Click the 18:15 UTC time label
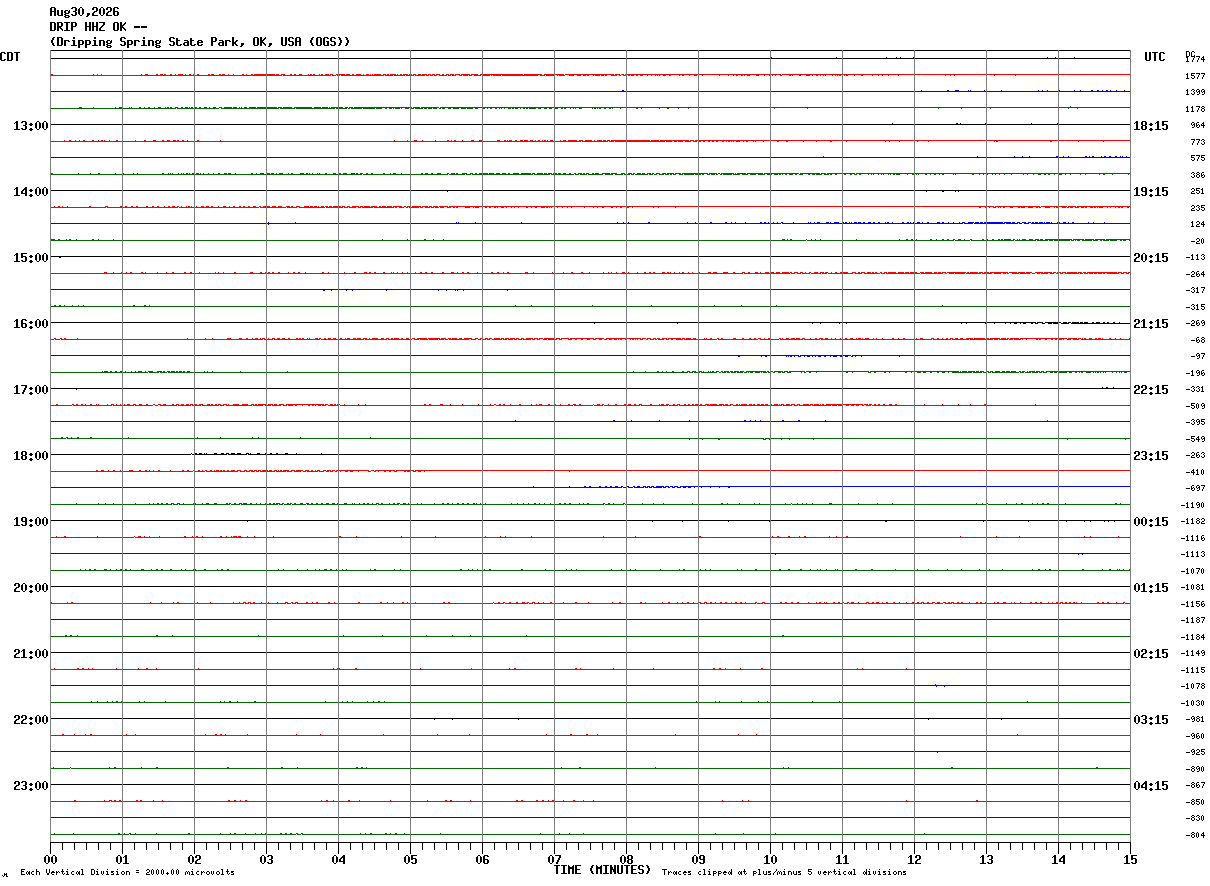Screen dimensions: 1210x886 (x=1151, y=125)
